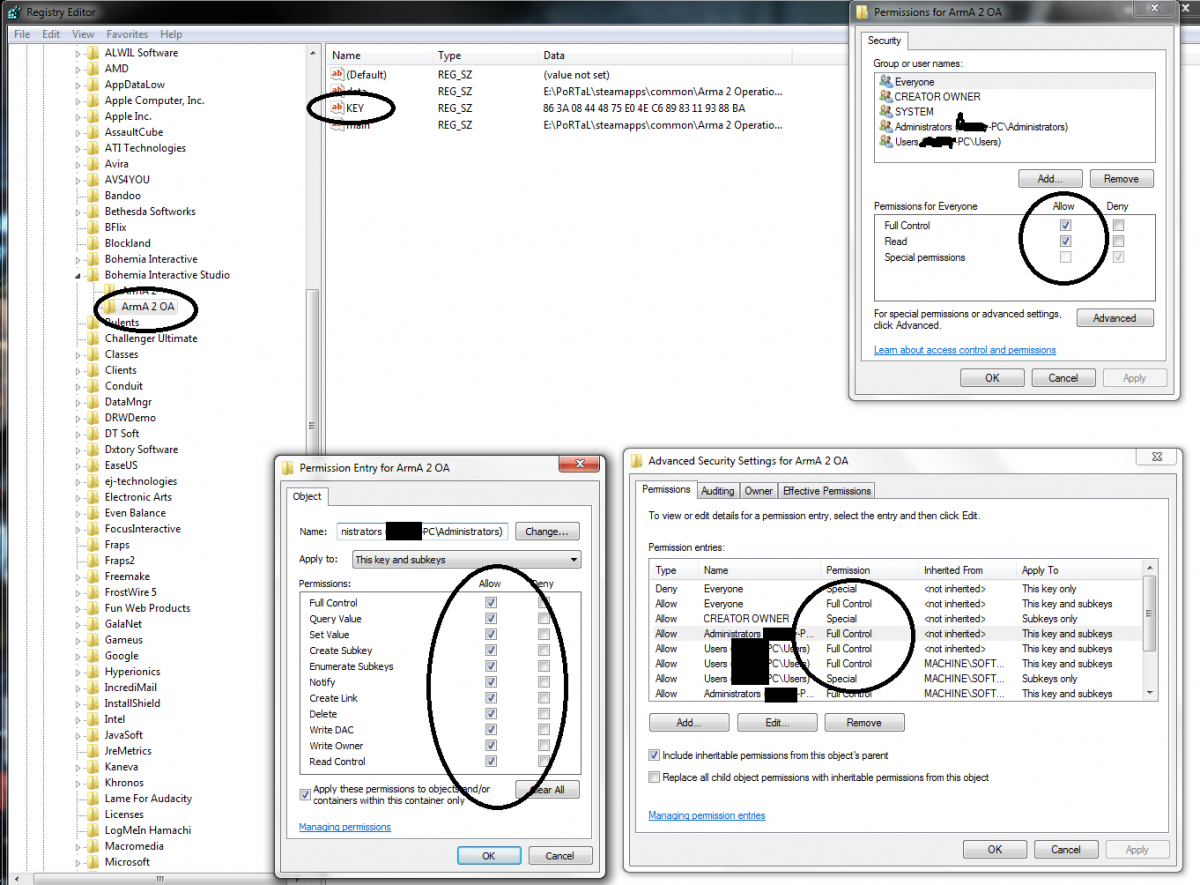Image resolution: width=1200 pixels, height=885 pixels.
Task: Click the Advanced button
Action: point(1114,318)
